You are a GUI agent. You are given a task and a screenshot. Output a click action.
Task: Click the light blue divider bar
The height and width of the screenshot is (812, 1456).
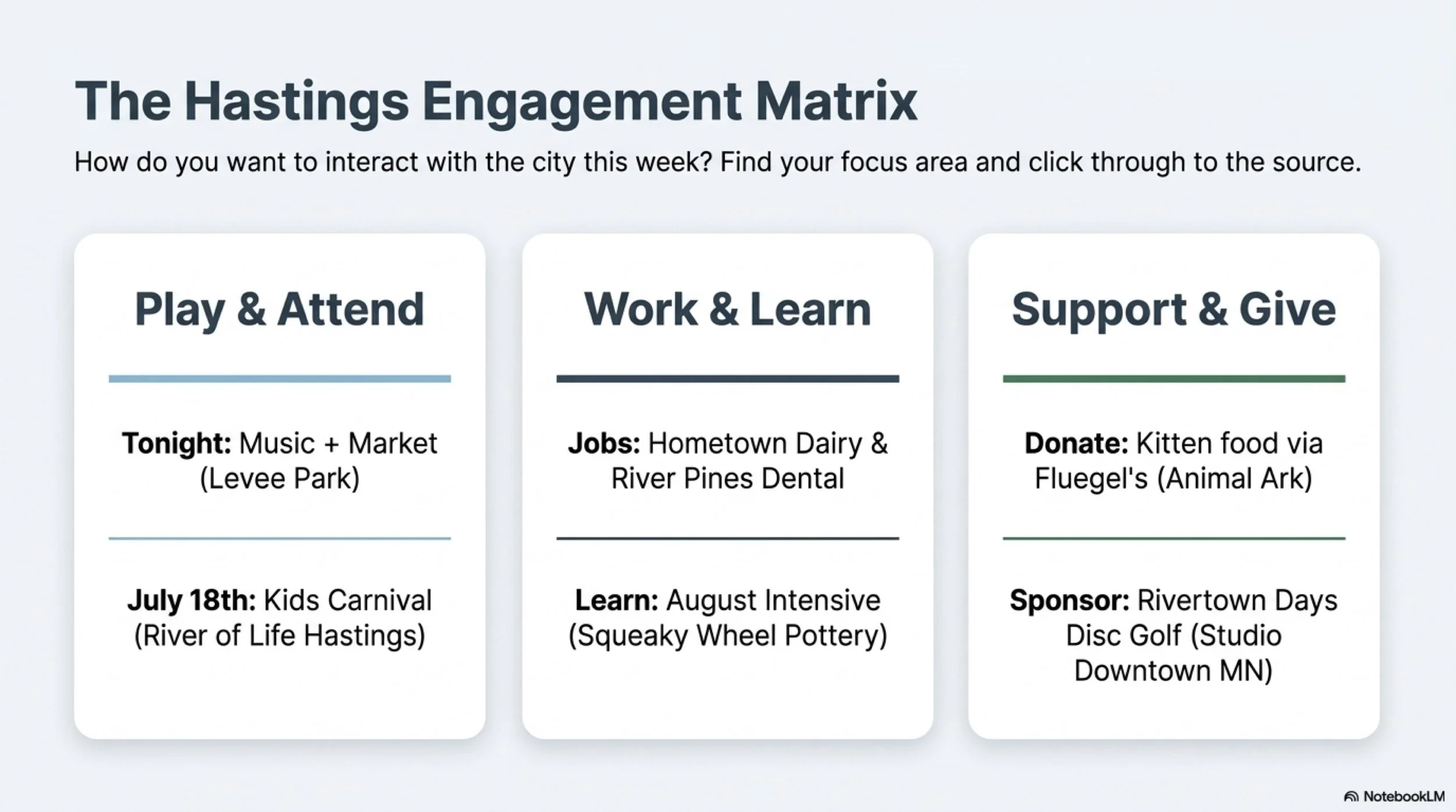coord(280,379)
